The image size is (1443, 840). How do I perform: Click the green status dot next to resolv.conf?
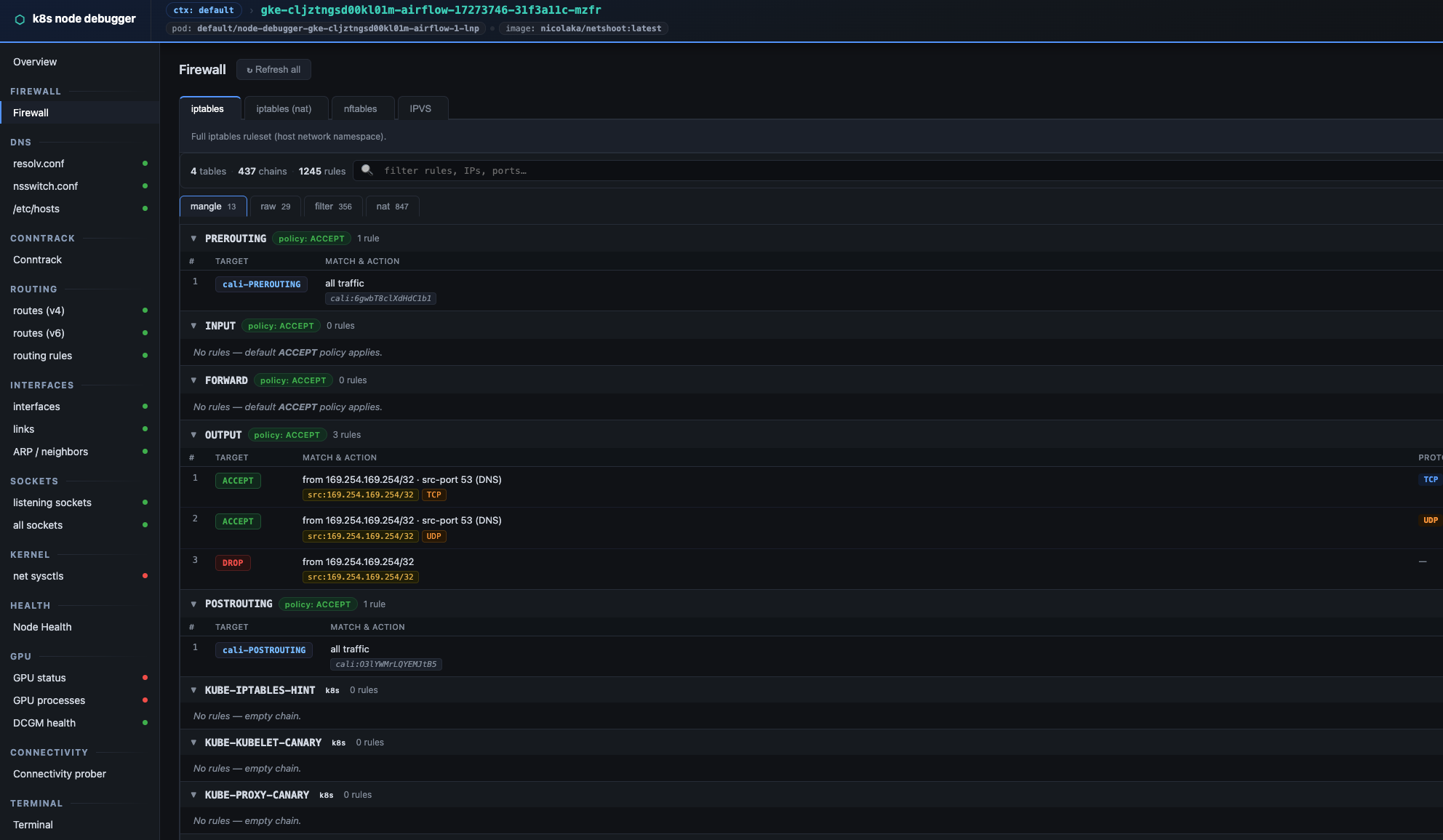145,164
